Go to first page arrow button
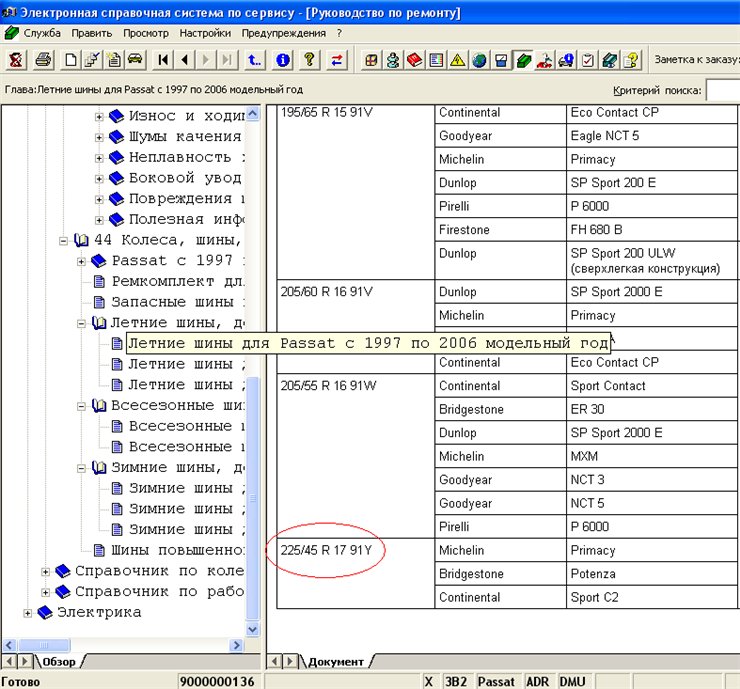Screen dimensions: 740x689 tap(163, 60)
